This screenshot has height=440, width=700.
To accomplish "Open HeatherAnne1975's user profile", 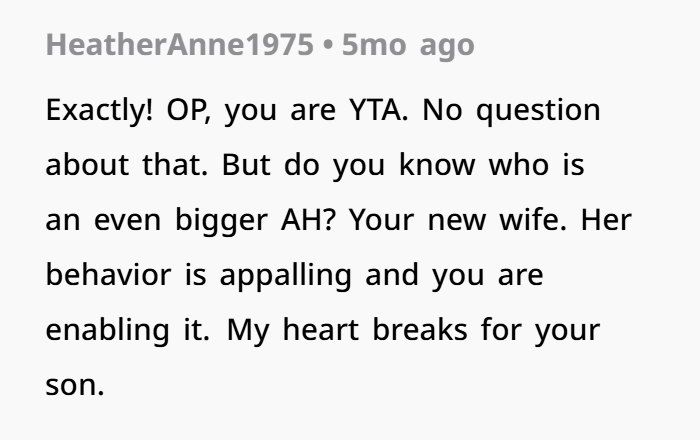I will (179, 45).
